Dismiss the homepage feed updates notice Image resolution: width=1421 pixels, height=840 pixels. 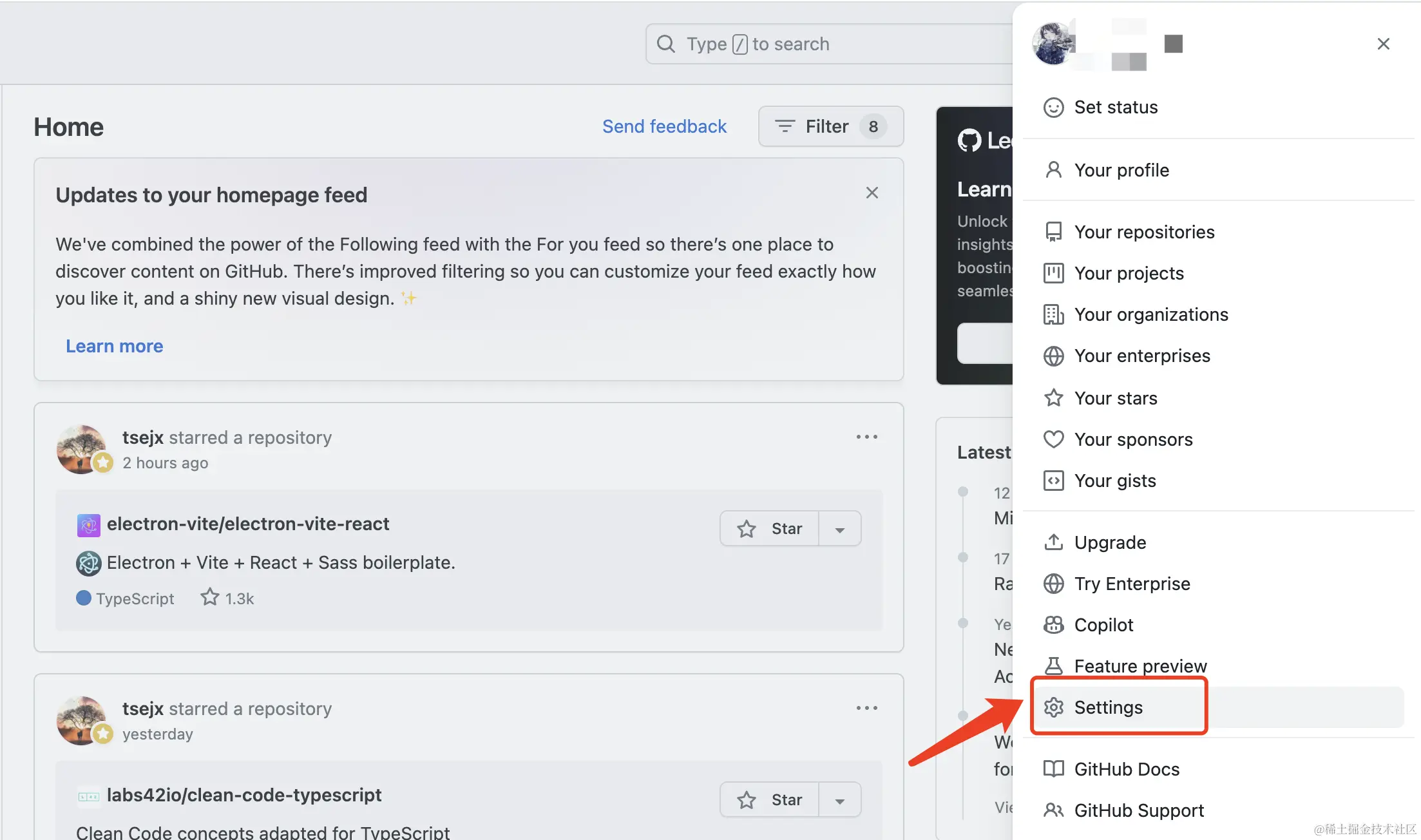[872, 193]
